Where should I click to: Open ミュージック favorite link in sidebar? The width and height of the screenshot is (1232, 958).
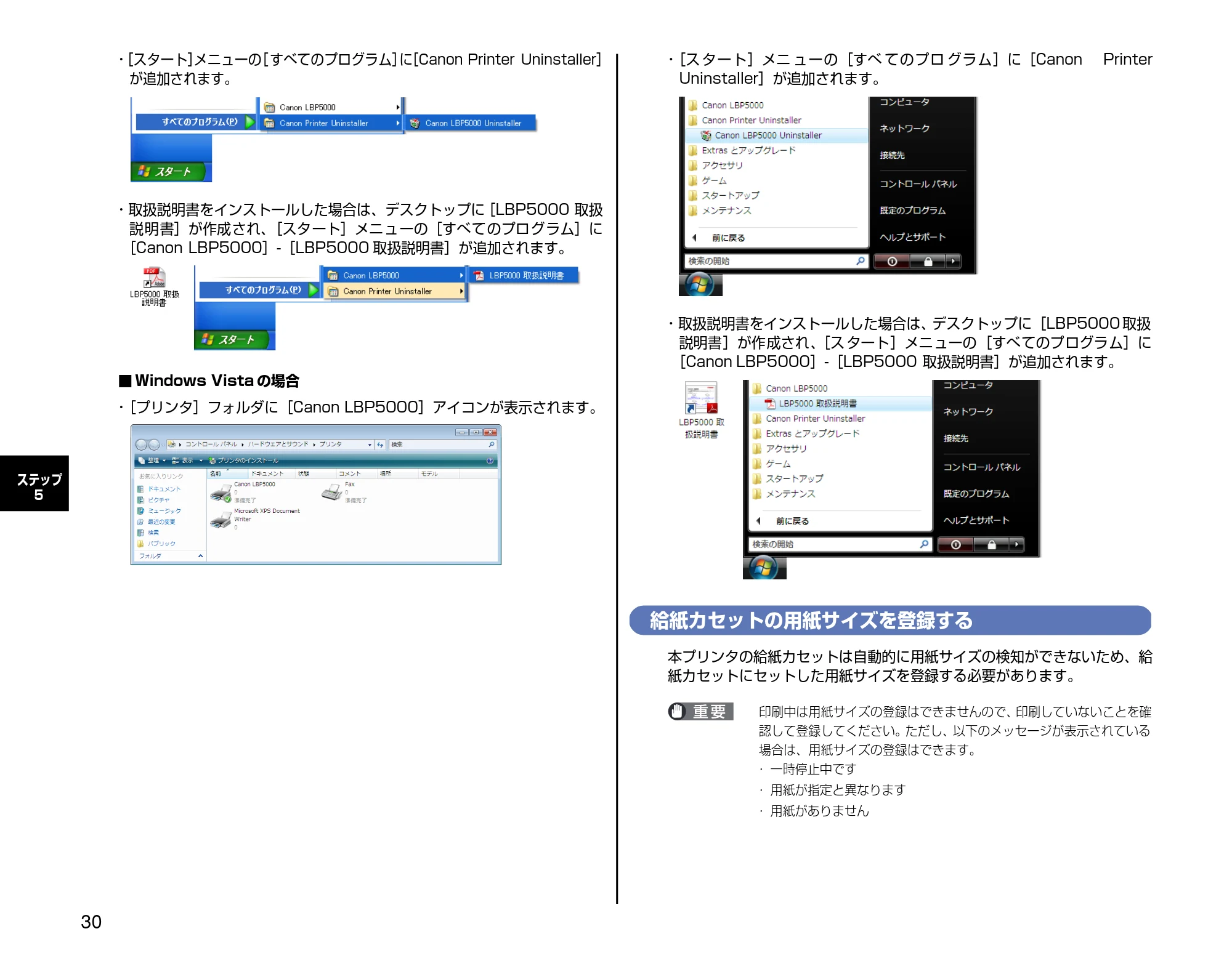point(160,511)
